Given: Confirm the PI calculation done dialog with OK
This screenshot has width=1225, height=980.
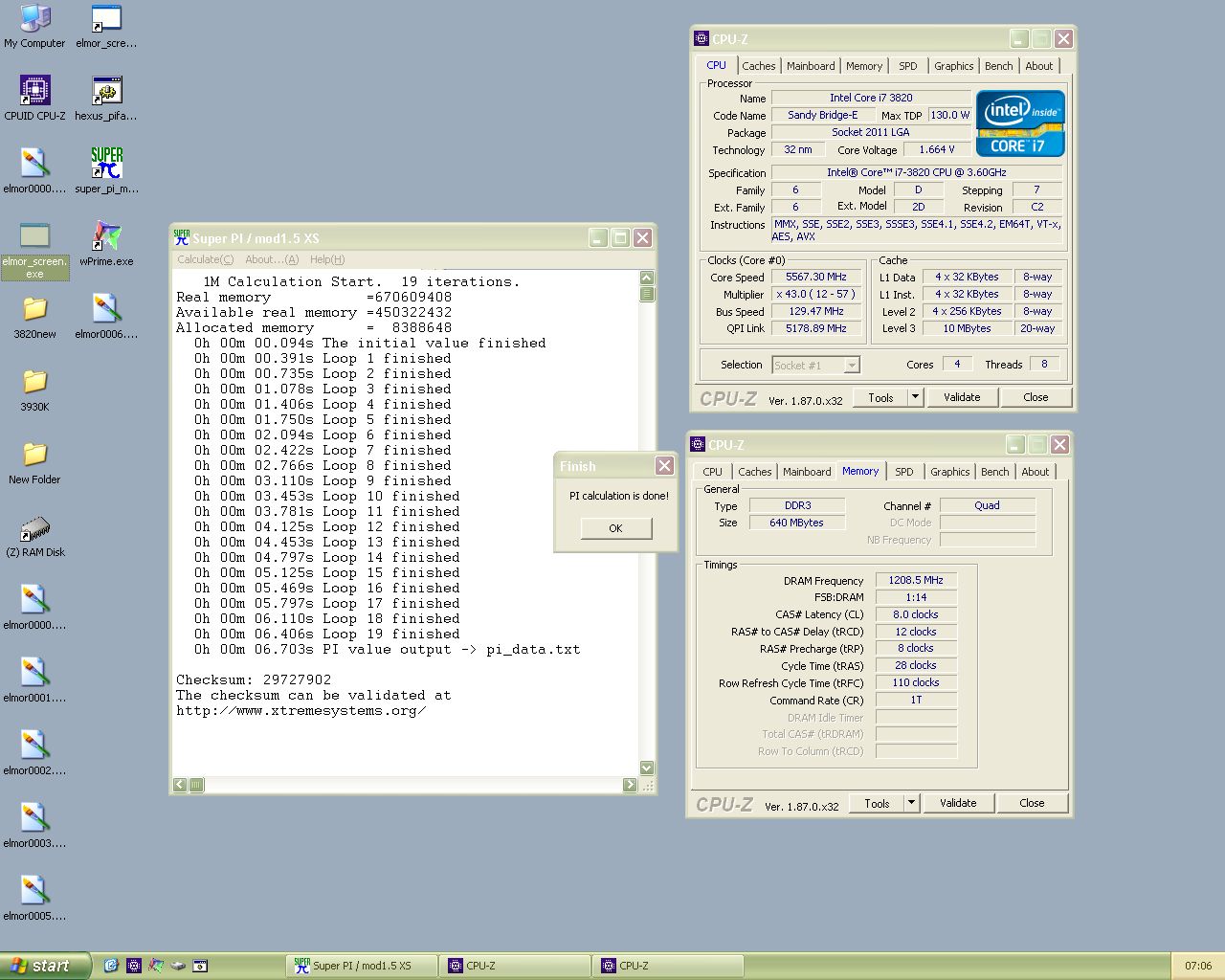Looking at the screenshot, I should coord(615,528).
